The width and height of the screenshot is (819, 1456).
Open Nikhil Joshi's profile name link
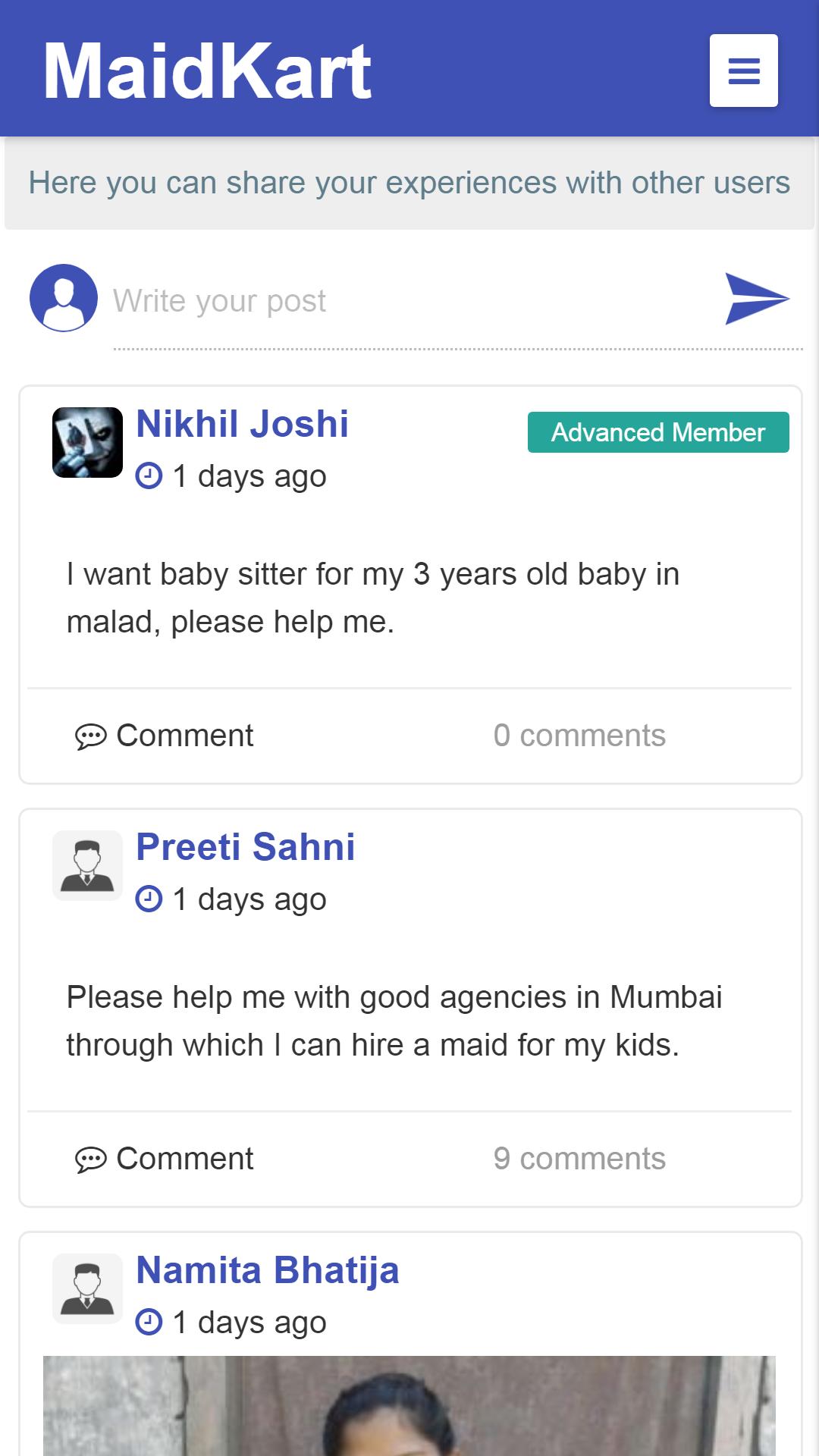point(242,424)
